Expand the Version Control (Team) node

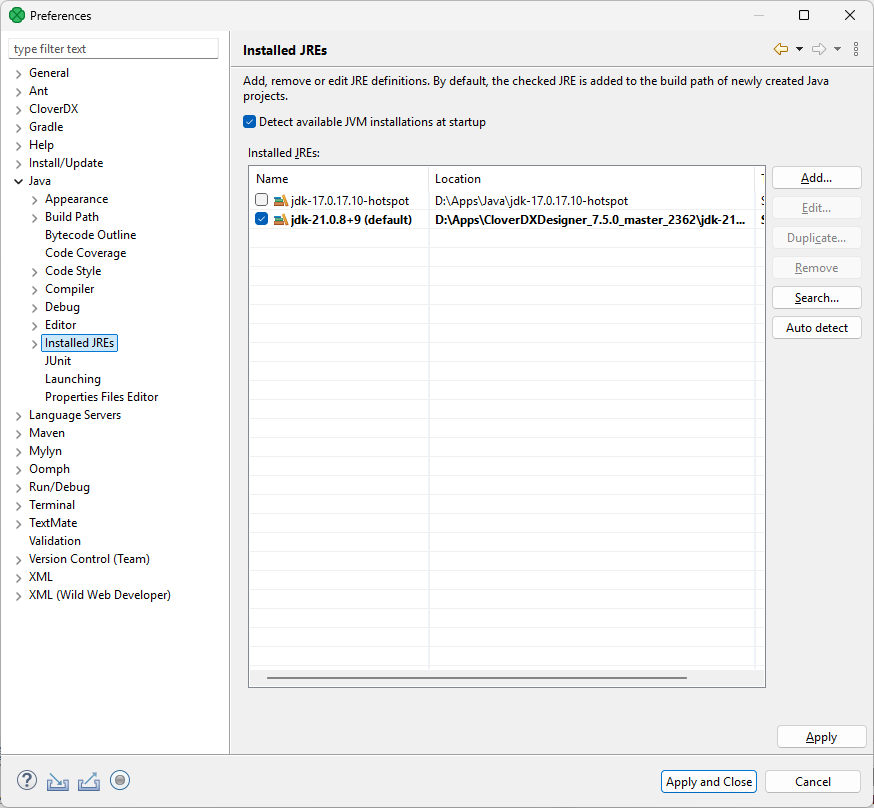coord(18,559)
